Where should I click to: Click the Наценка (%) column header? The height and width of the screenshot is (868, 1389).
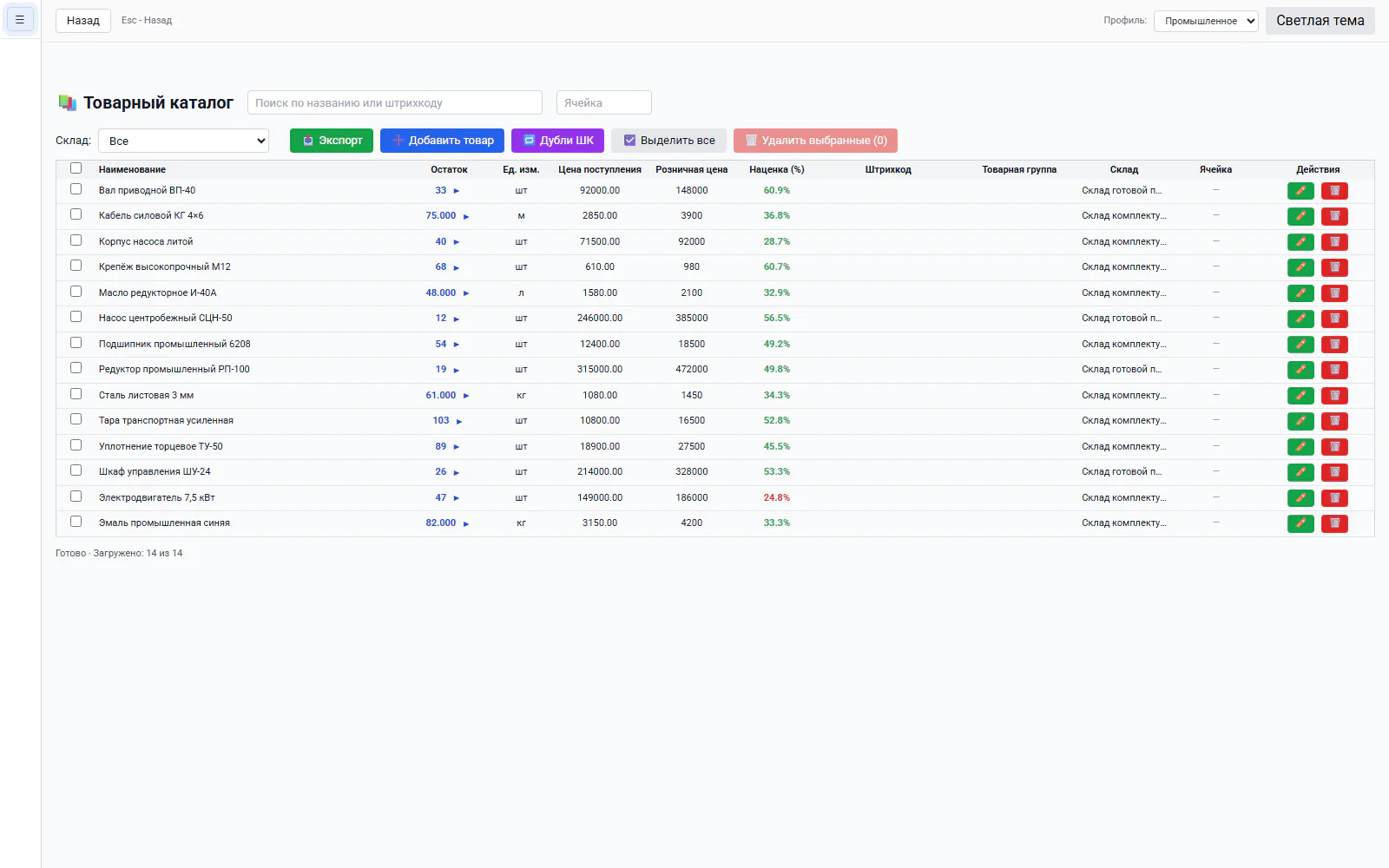777,170
